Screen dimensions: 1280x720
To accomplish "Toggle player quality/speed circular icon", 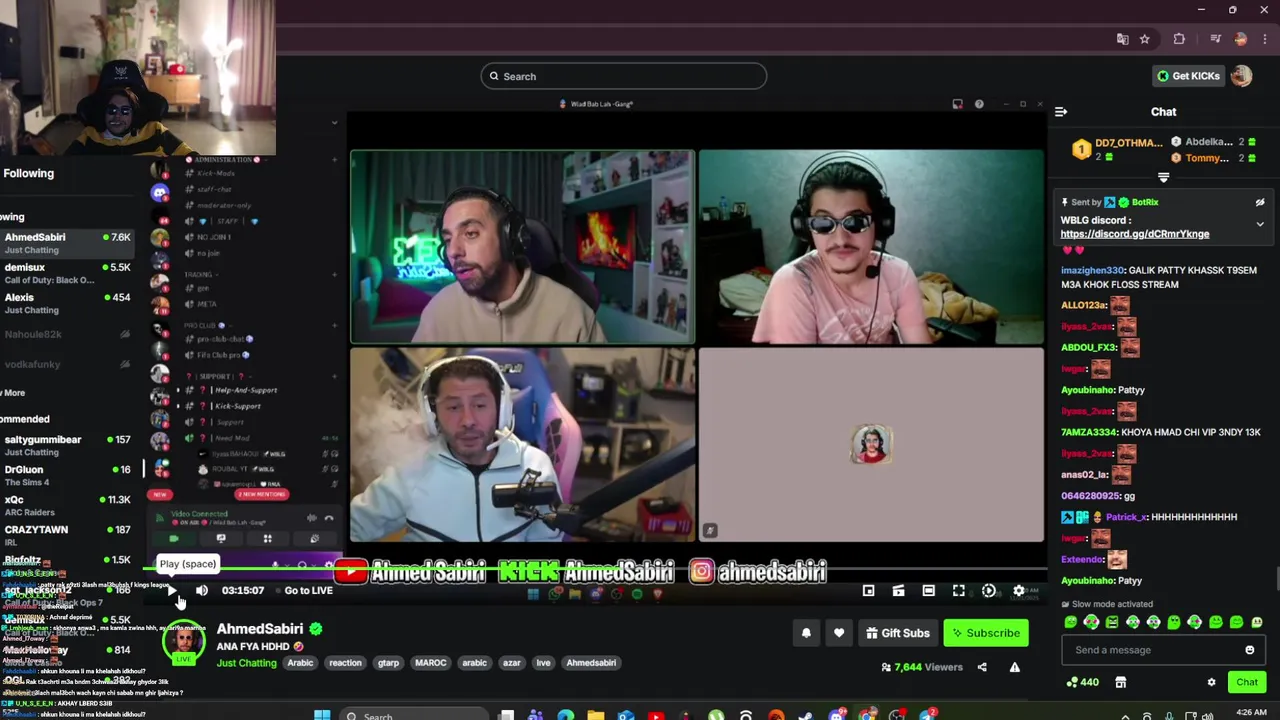I will tap(988, 591).
